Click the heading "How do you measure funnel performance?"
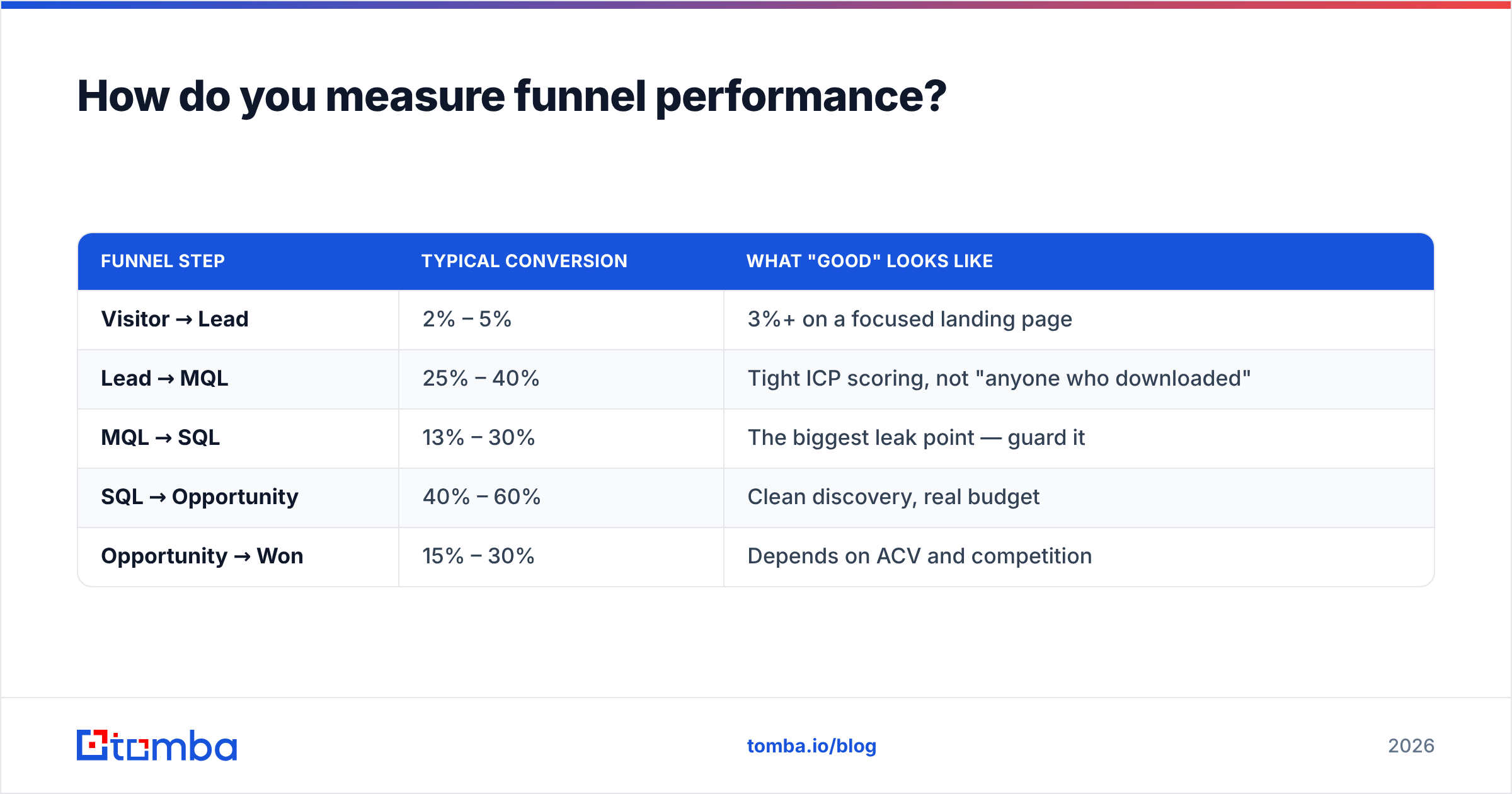The image size is (1512, 794). (512, 96)
